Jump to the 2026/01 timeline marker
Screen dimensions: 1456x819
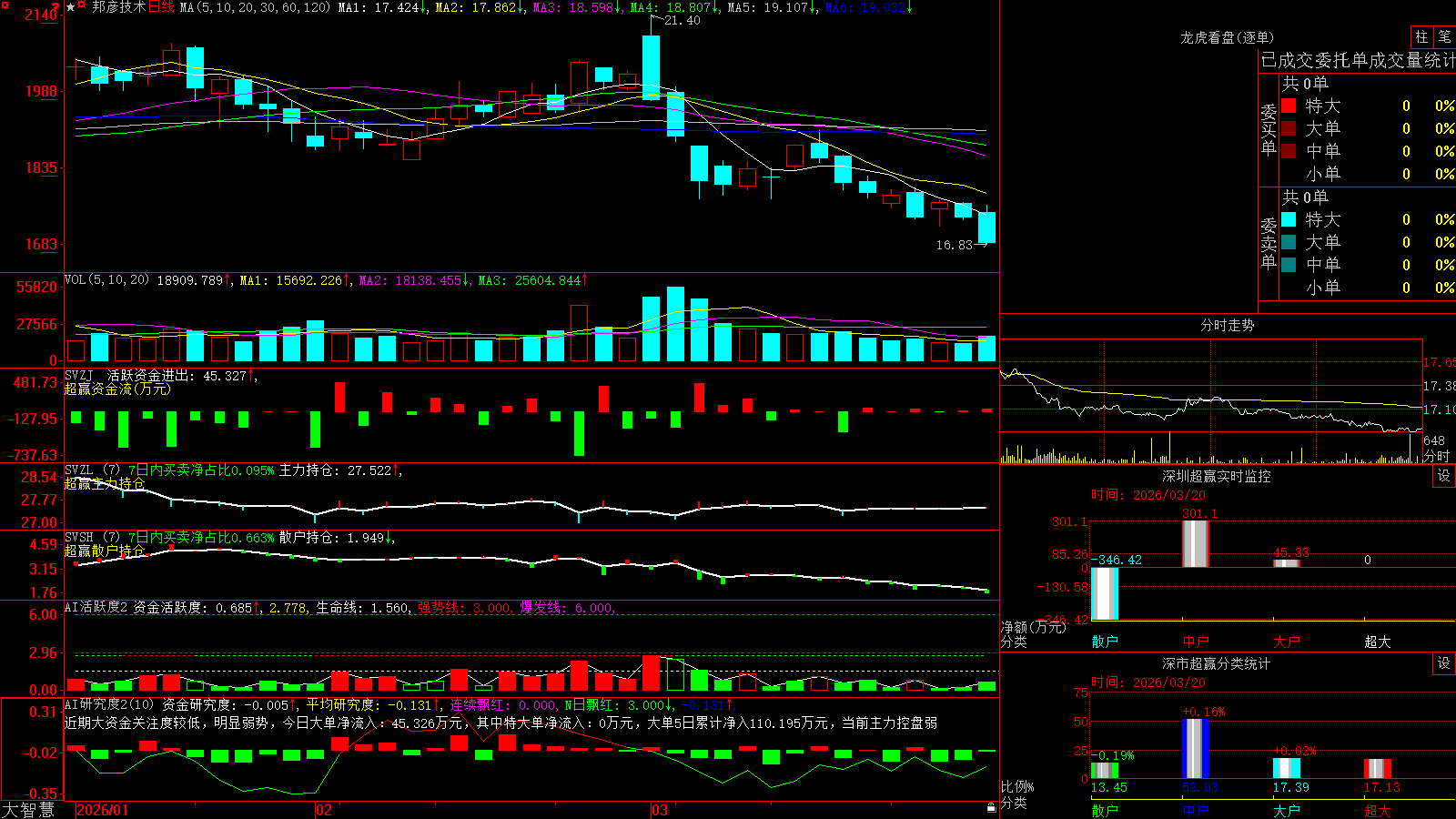click(x=103, y=810)
